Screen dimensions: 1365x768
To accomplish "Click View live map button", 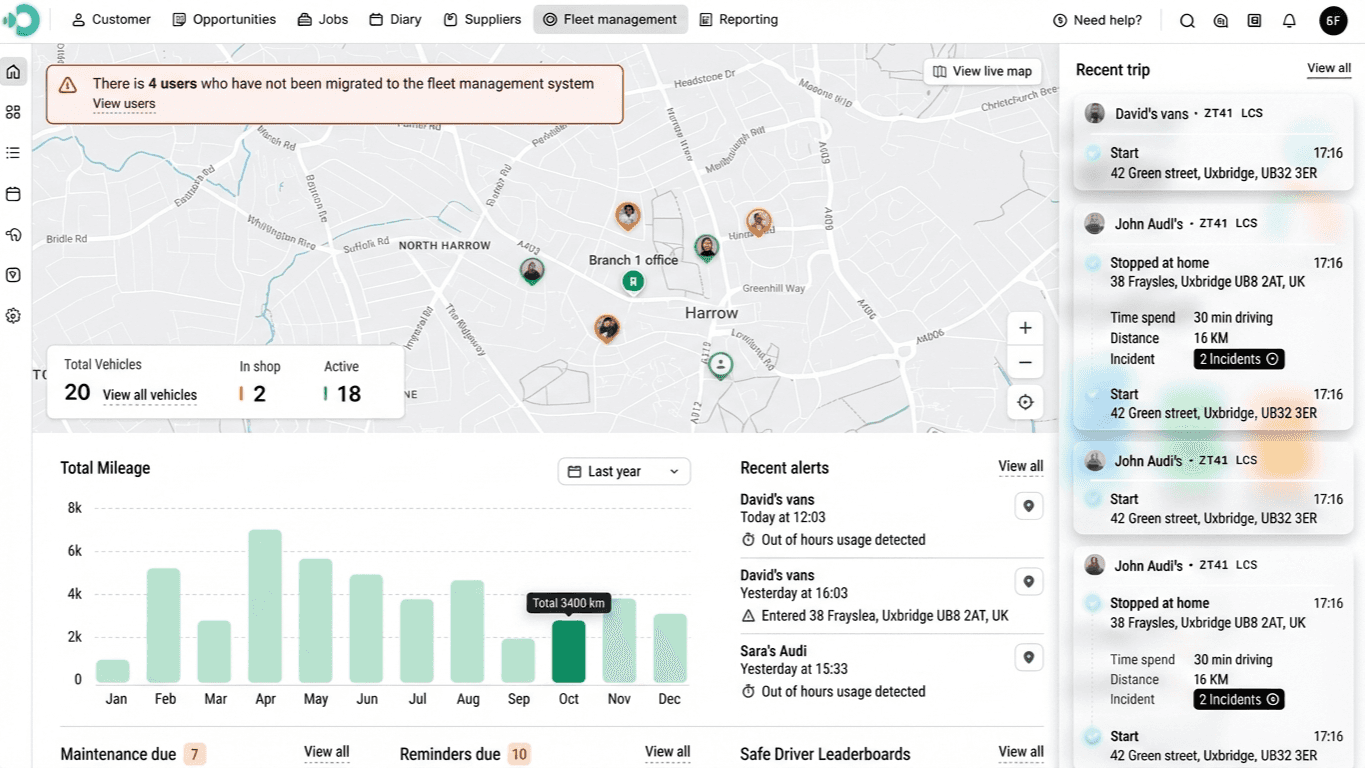I will pos(982,72).
